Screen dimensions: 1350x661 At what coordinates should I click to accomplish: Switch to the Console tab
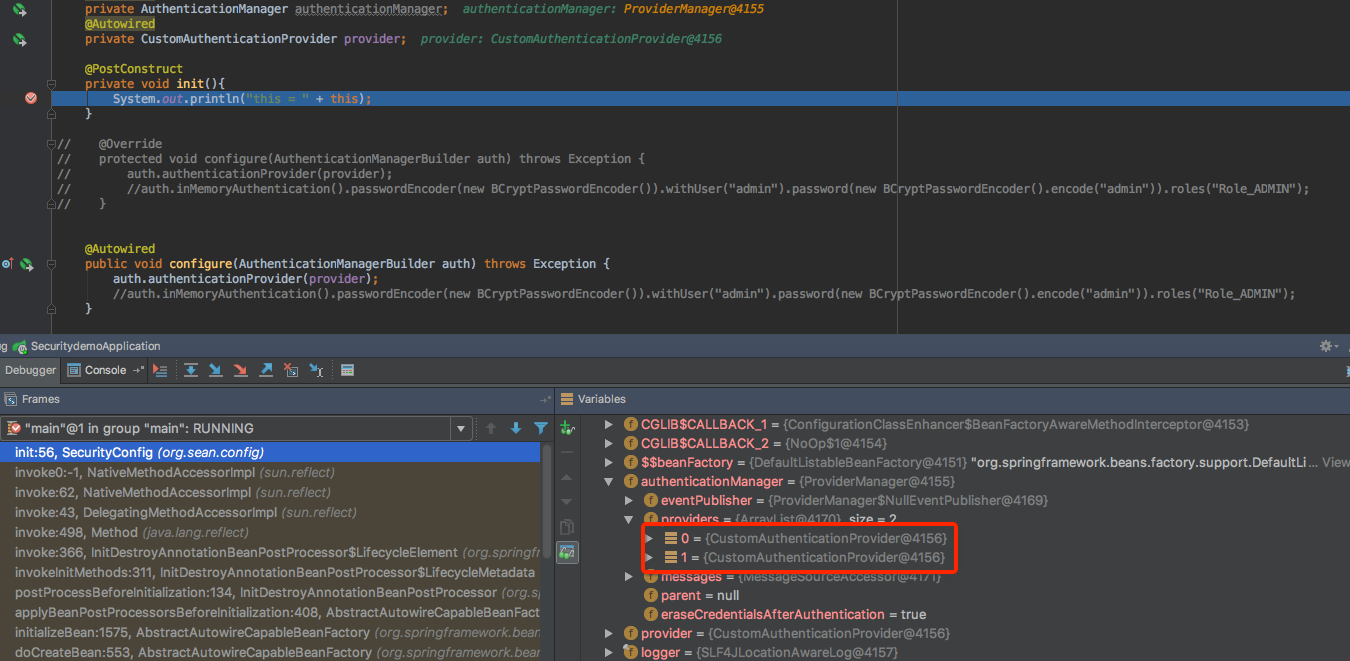[x=104, y=369]
